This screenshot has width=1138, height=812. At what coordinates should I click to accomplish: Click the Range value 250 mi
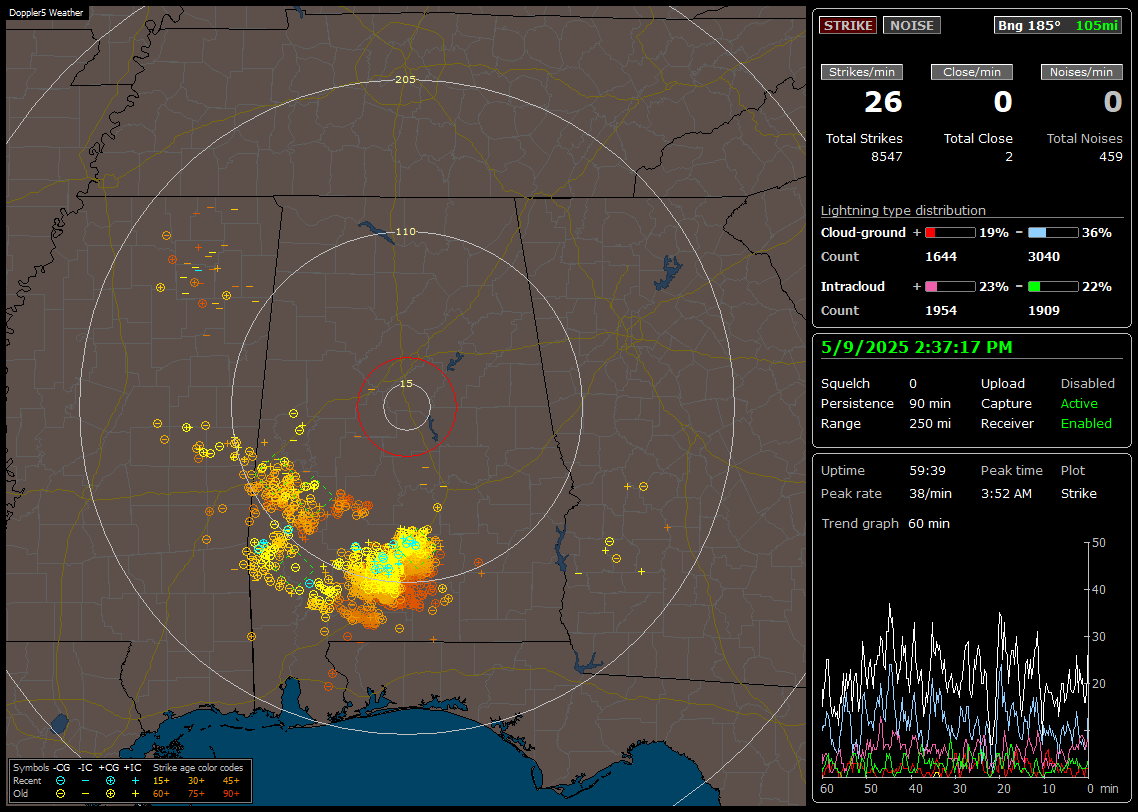coord(930,424)
